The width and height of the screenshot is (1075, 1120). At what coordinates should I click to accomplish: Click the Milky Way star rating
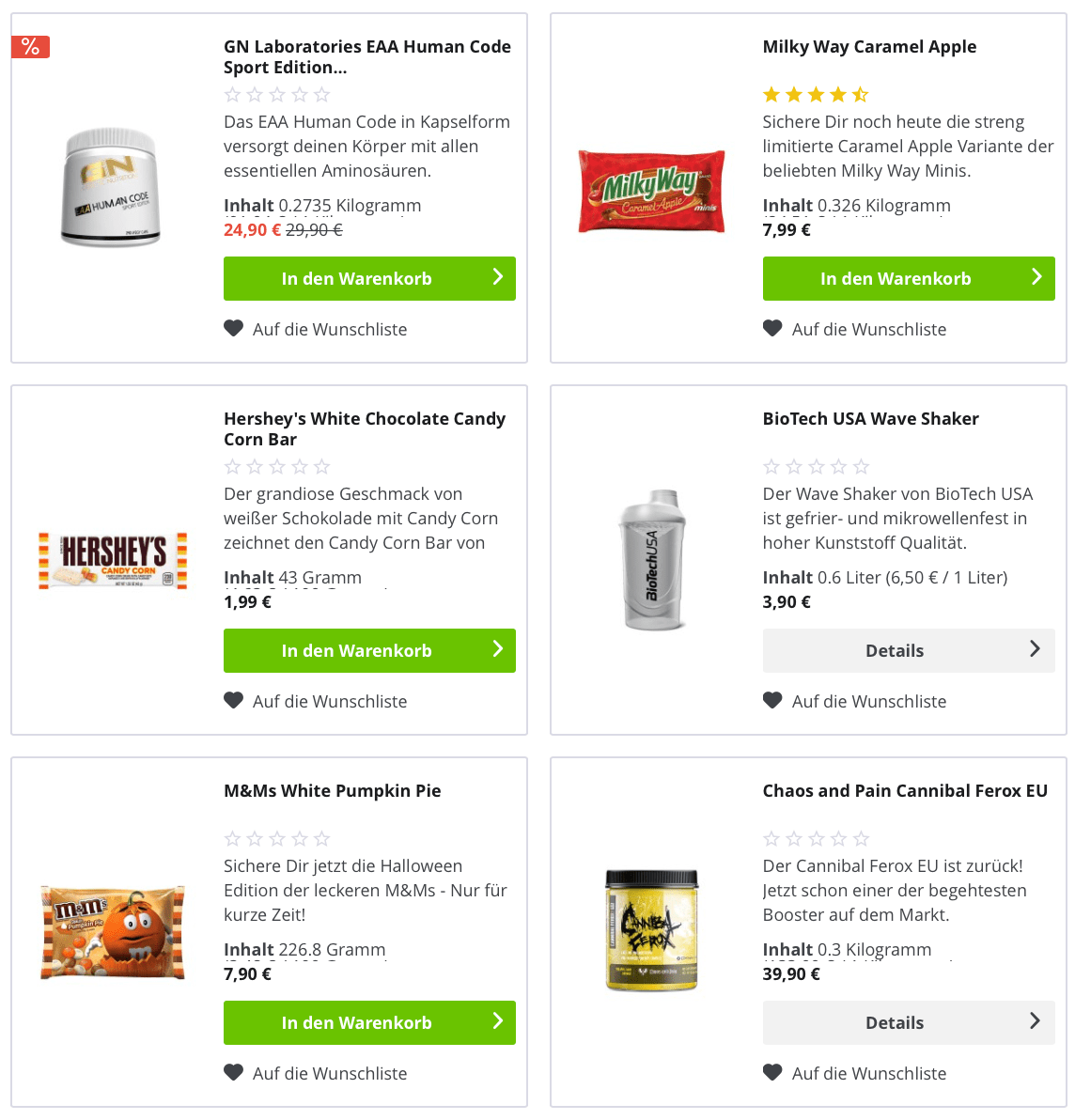point(816,95)
